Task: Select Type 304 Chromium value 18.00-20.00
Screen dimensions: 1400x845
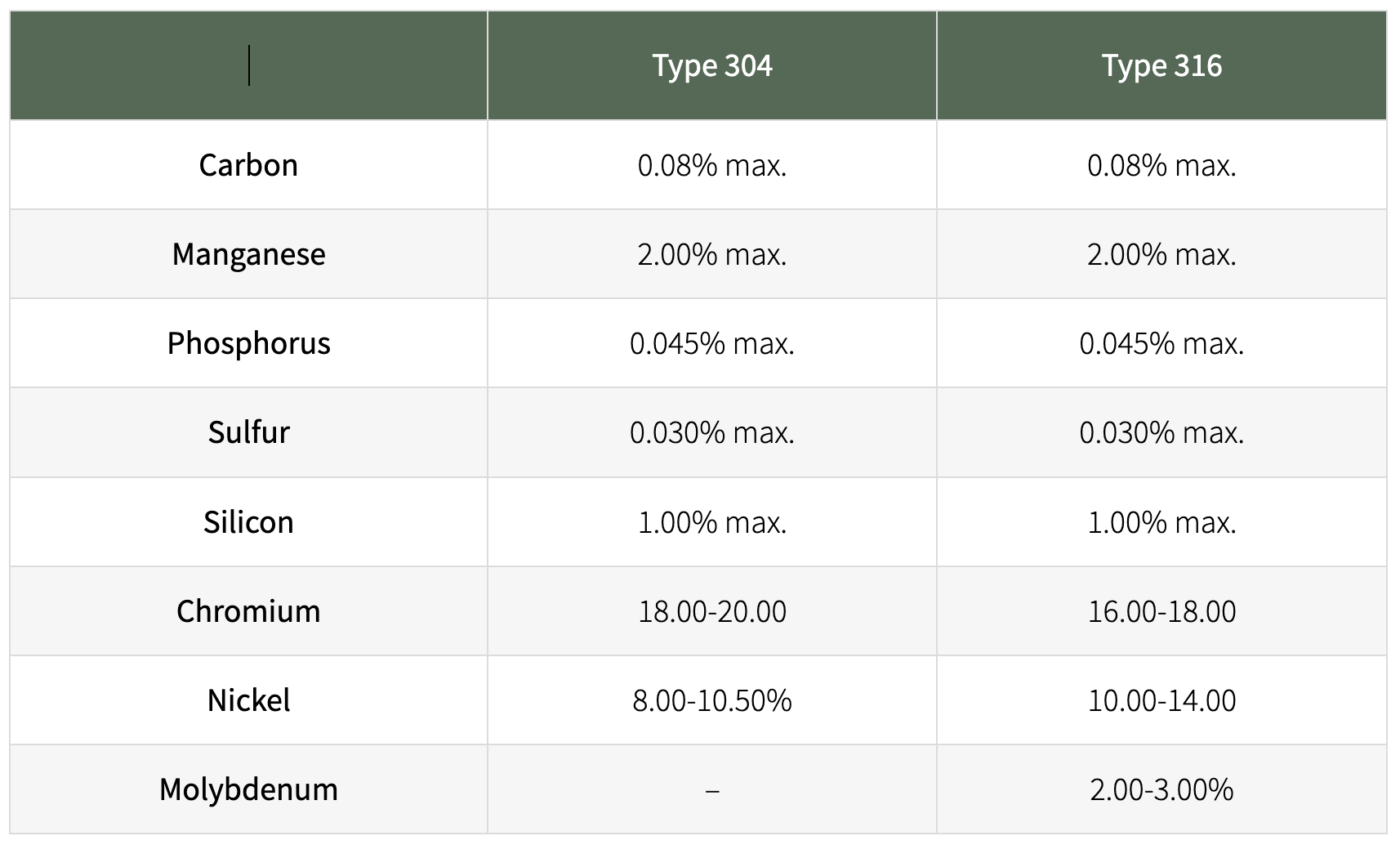Action: (711, 611)
